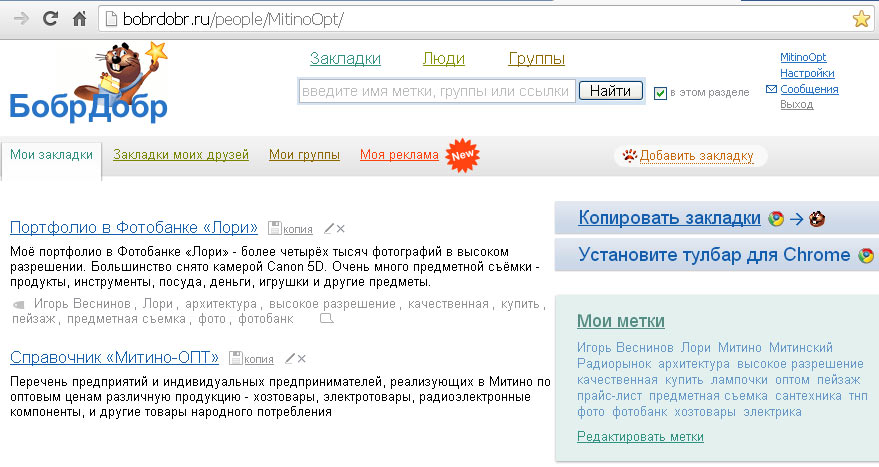Viewport: 879px width, 467px height.
Task: Click in the tag search input field
Action: (437, 91)
